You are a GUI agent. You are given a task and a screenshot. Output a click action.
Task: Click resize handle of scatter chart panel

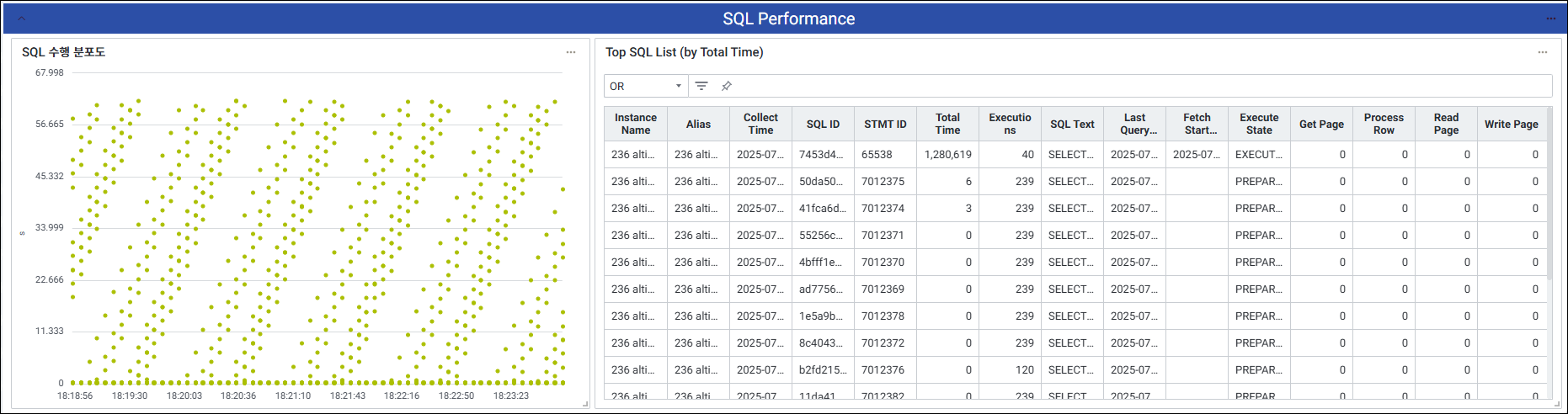tap(585, 405)
